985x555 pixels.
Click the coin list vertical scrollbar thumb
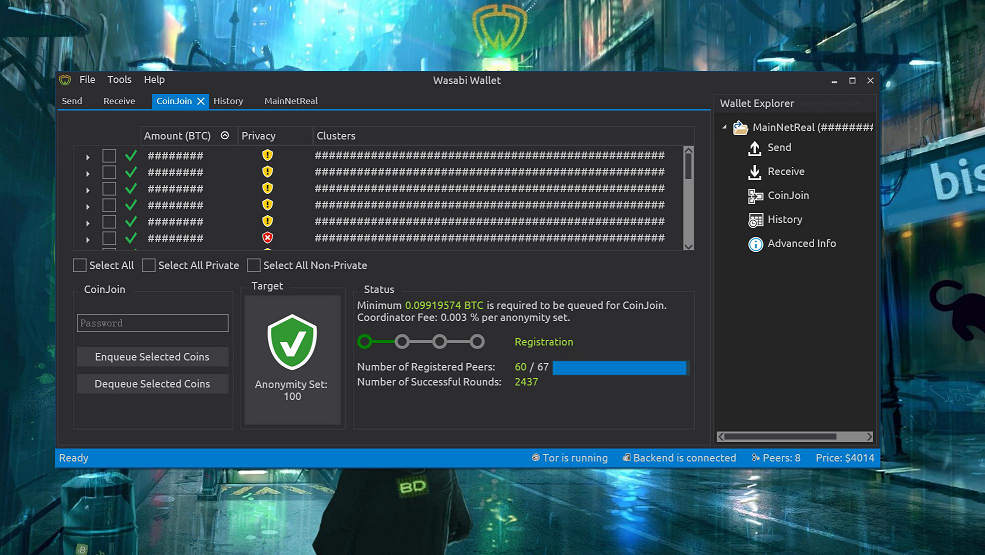tap(688, 167)
